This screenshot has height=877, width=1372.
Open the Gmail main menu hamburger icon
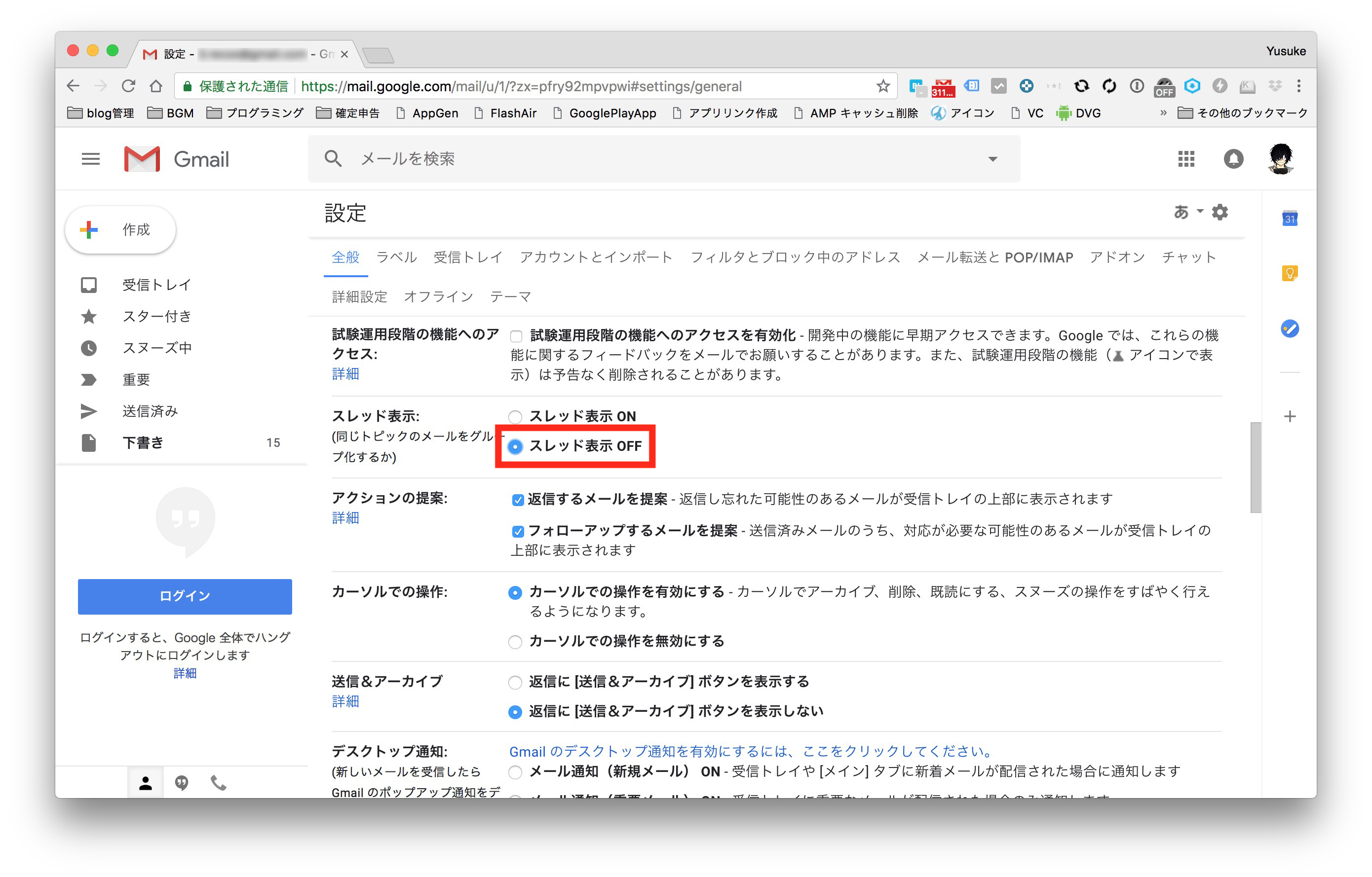click(x=91, y=159)
